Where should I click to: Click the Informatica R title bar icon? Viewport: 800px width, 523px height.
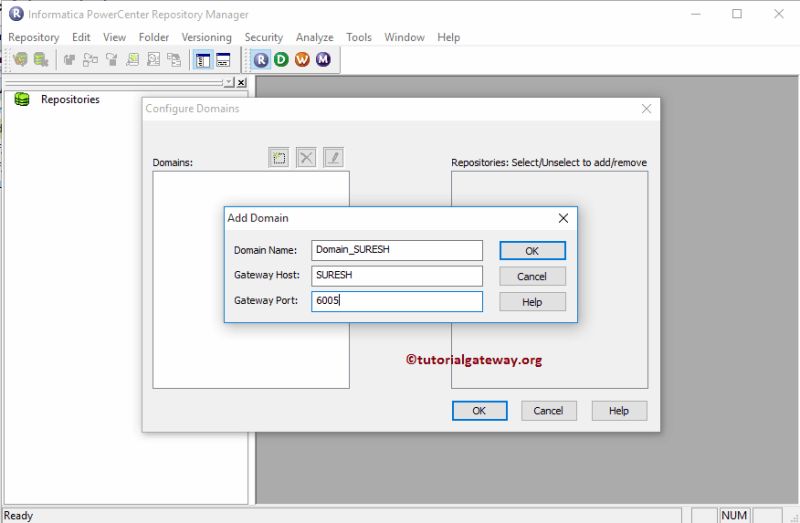16,14
